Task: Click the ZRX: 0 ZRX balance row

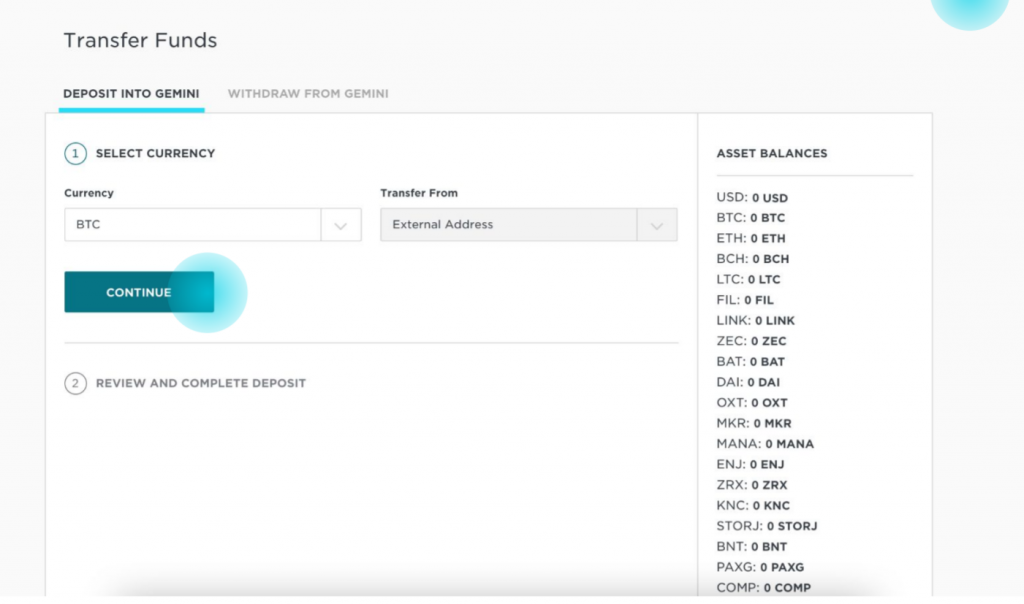Action: click(752, 485)
